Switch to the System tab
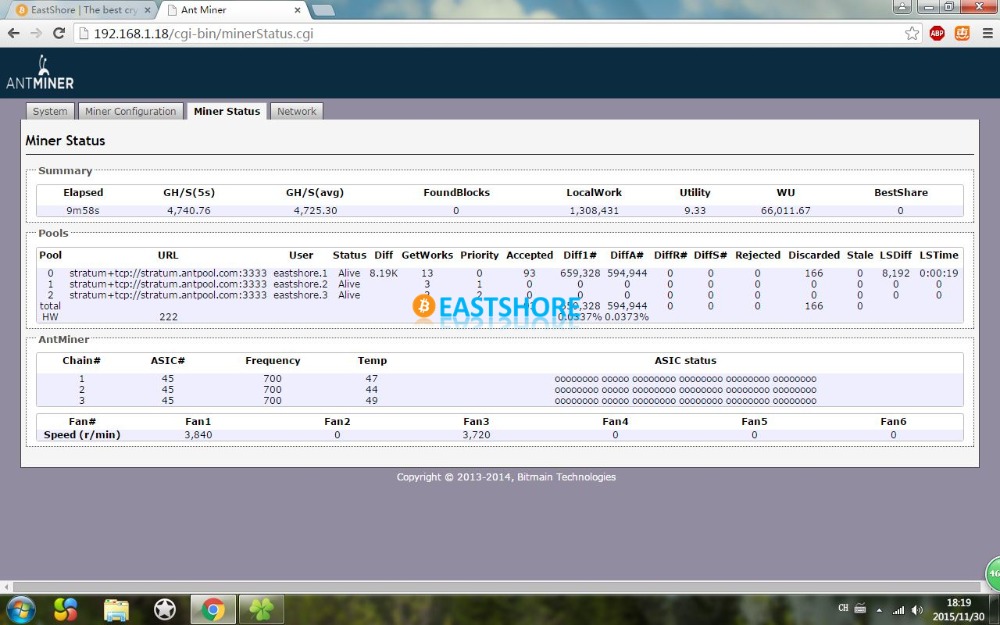1000x625 pixels. click(x=50, y=111)
